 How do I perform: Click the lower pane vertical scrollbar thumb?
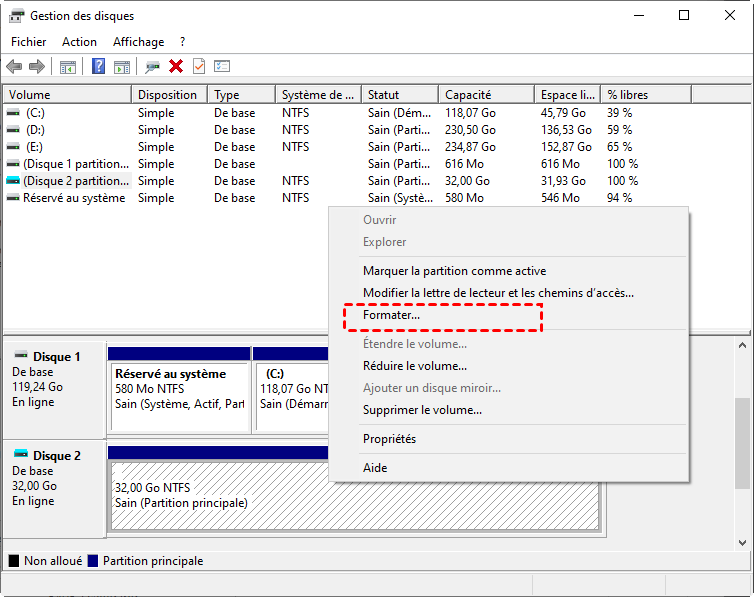tap(742, 442)
